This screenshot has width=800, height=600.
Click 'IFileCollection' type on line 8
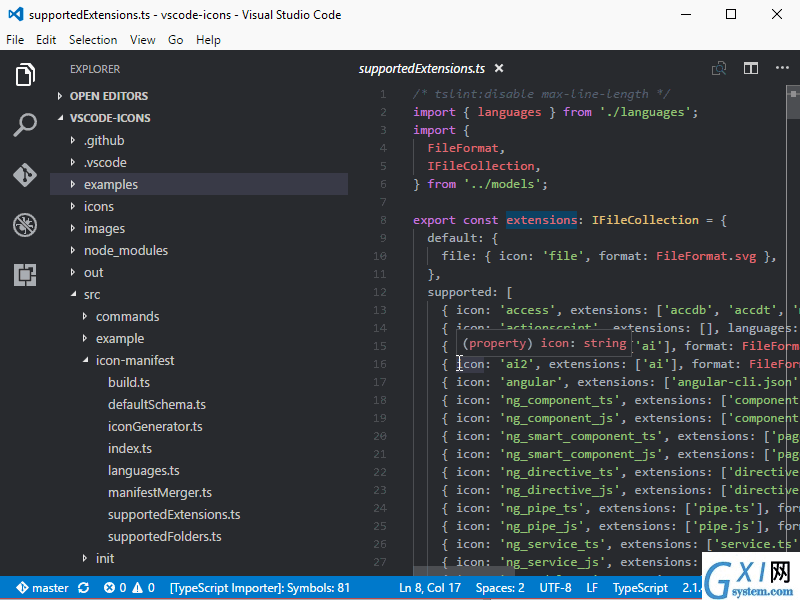(x=645, y=220)
